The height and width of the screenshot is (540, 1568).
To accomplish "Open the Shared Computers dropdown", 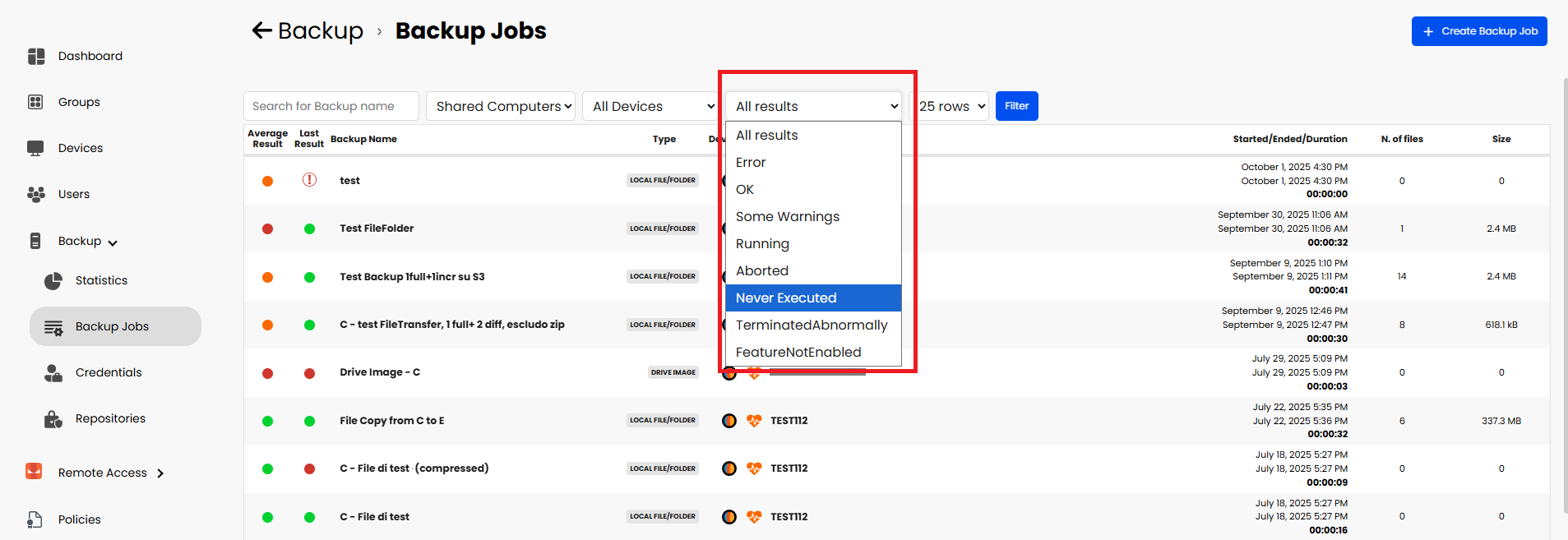I will (x=500, y=106).
